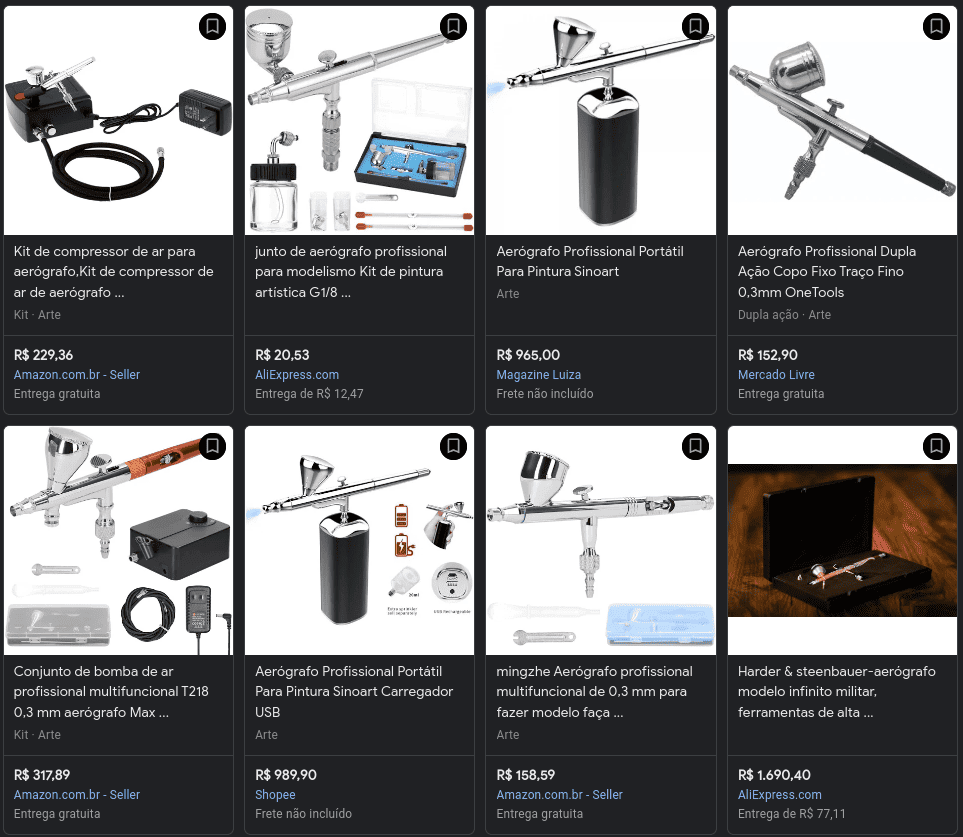This screenshot has height=837, width=963.
Task: Save the AliExpress R$ 20,53 airbrush kit
Action: pyautogui.click(x=453, y=26)
